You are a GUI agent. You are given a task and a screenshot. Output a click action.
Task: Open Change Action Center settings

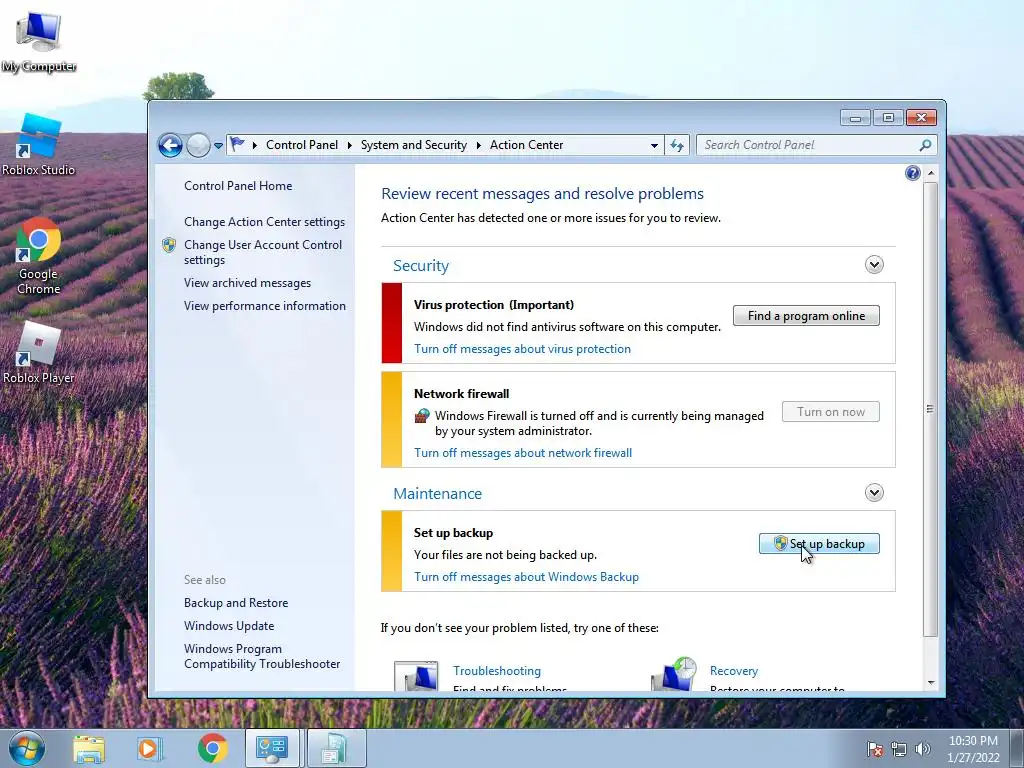pyautogui.click(x=264, y=222)
